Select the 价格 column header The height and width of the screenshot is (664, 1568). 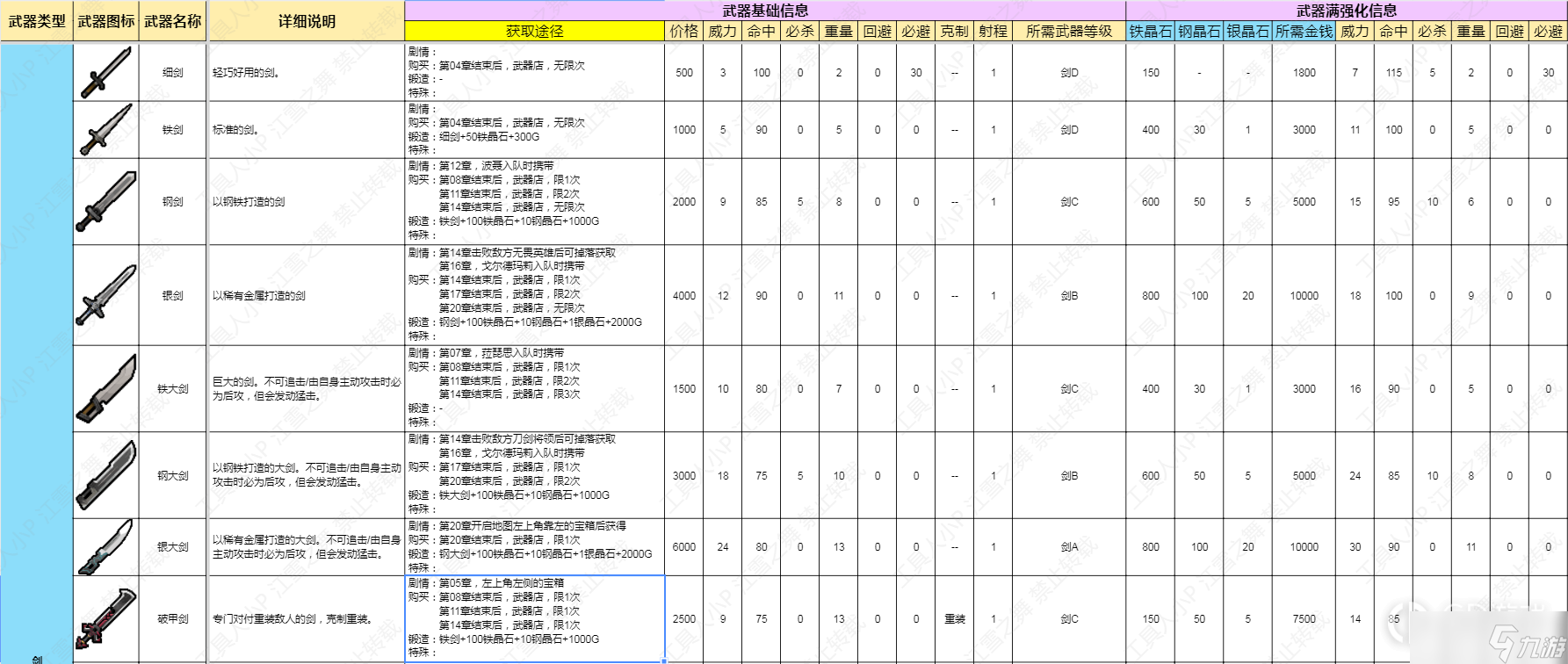click(x=684, y=31)
